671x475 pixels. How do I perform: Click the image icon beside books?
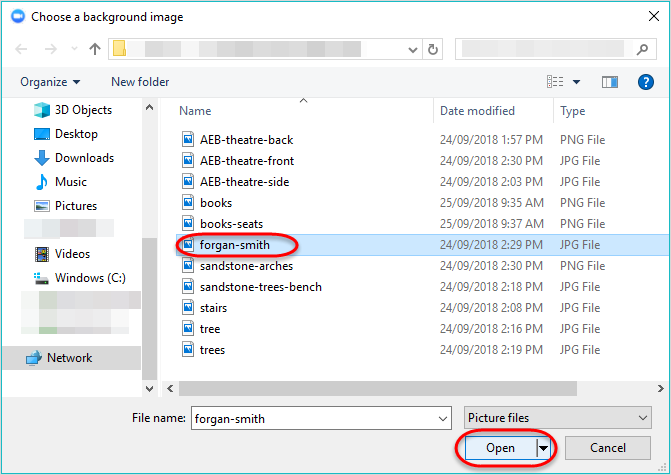[188, 202]
